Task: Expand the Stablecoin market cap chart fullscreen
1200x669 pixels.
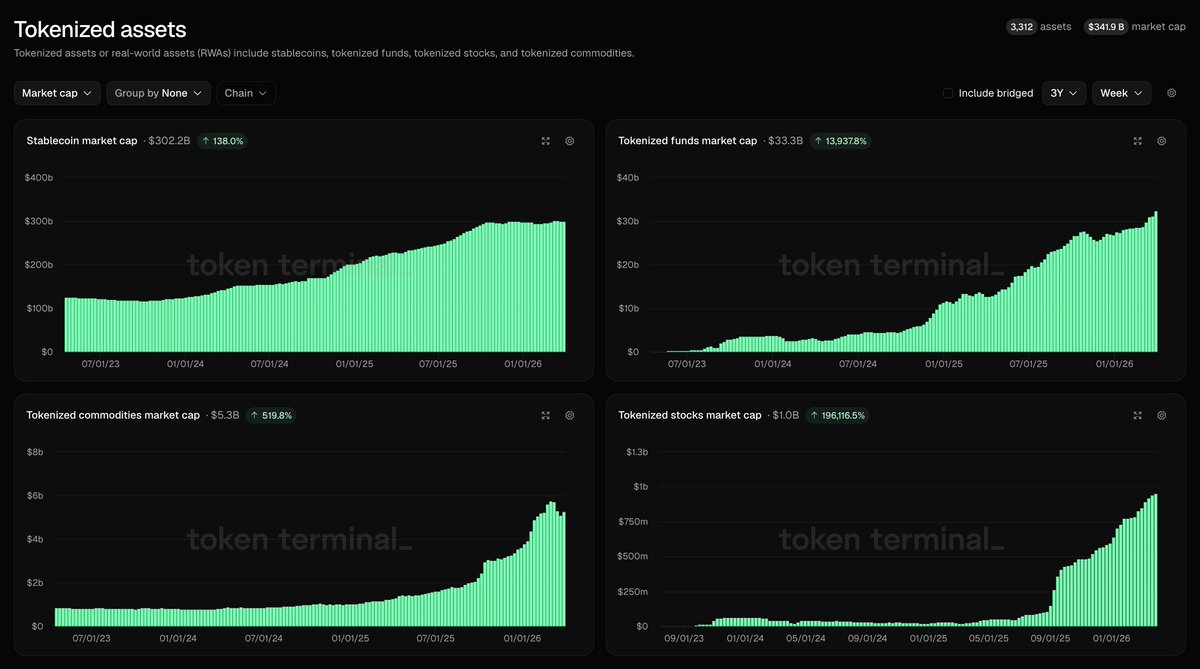Action: click(x=545, y=141)
